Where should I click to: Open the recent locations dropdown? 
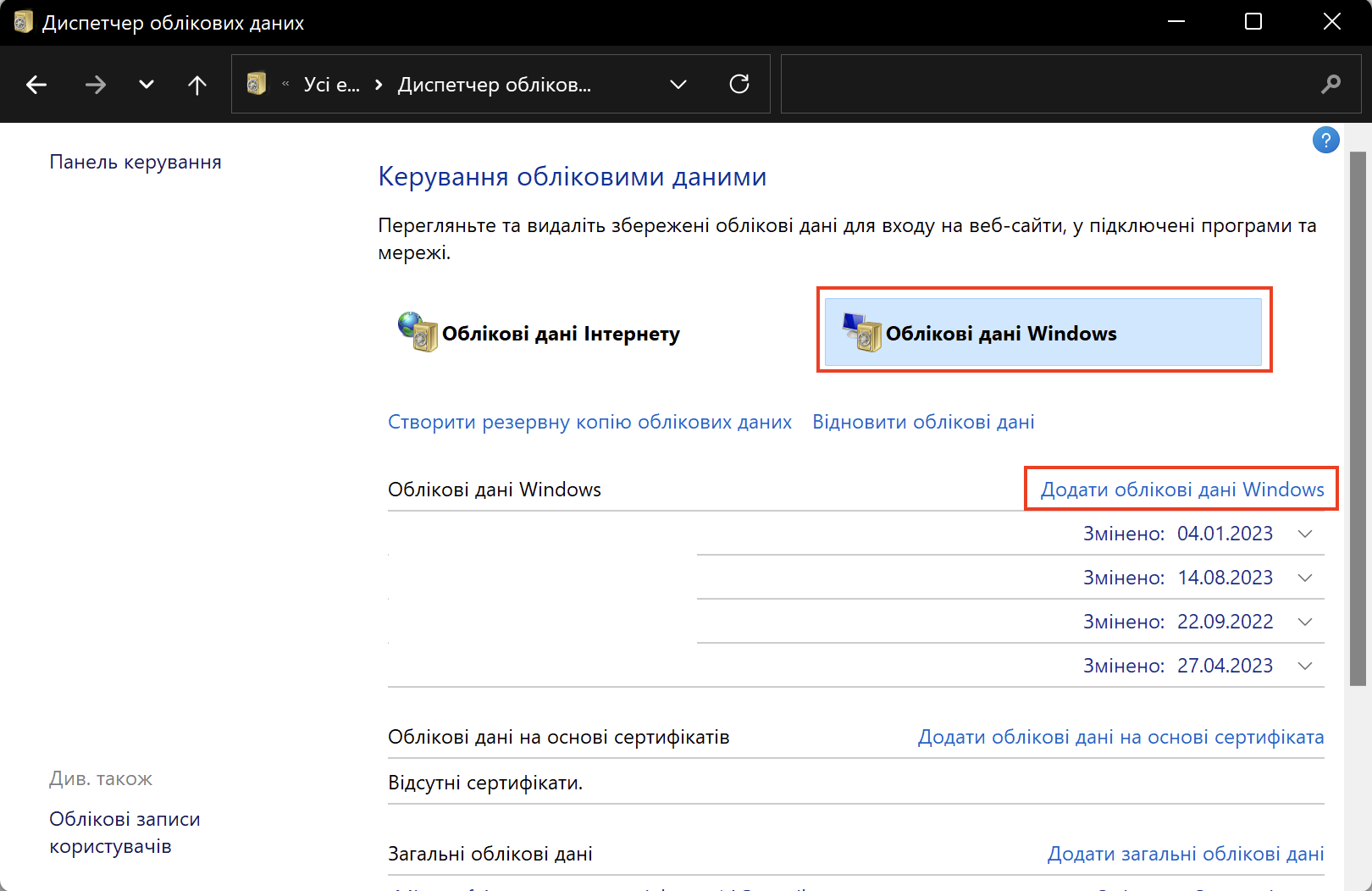(147, 85)
